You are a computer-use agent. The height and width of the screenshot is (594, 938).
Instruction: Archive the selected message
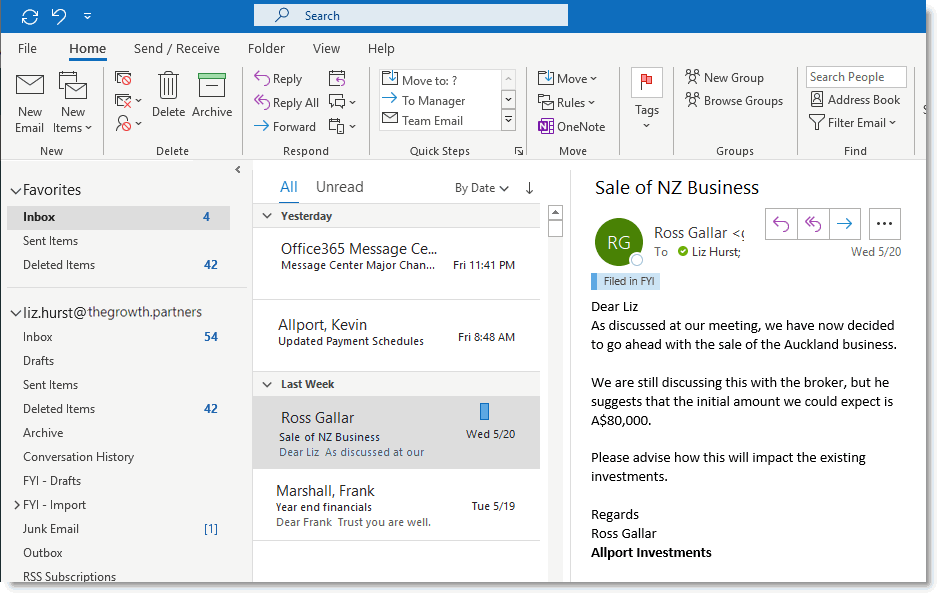(212, 94)
